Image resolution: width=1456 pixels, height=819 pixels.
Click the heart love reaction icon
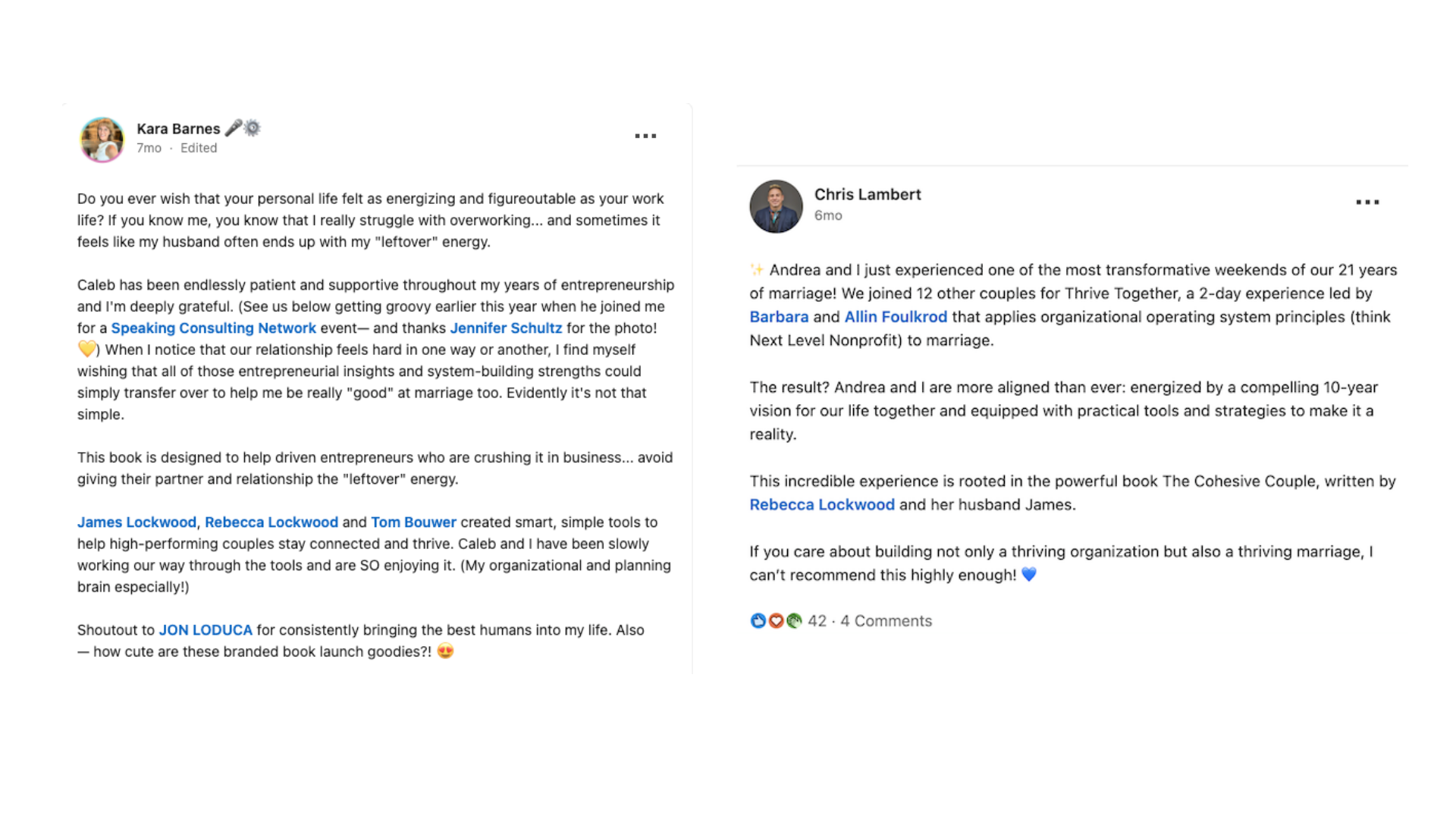point(776,621)
